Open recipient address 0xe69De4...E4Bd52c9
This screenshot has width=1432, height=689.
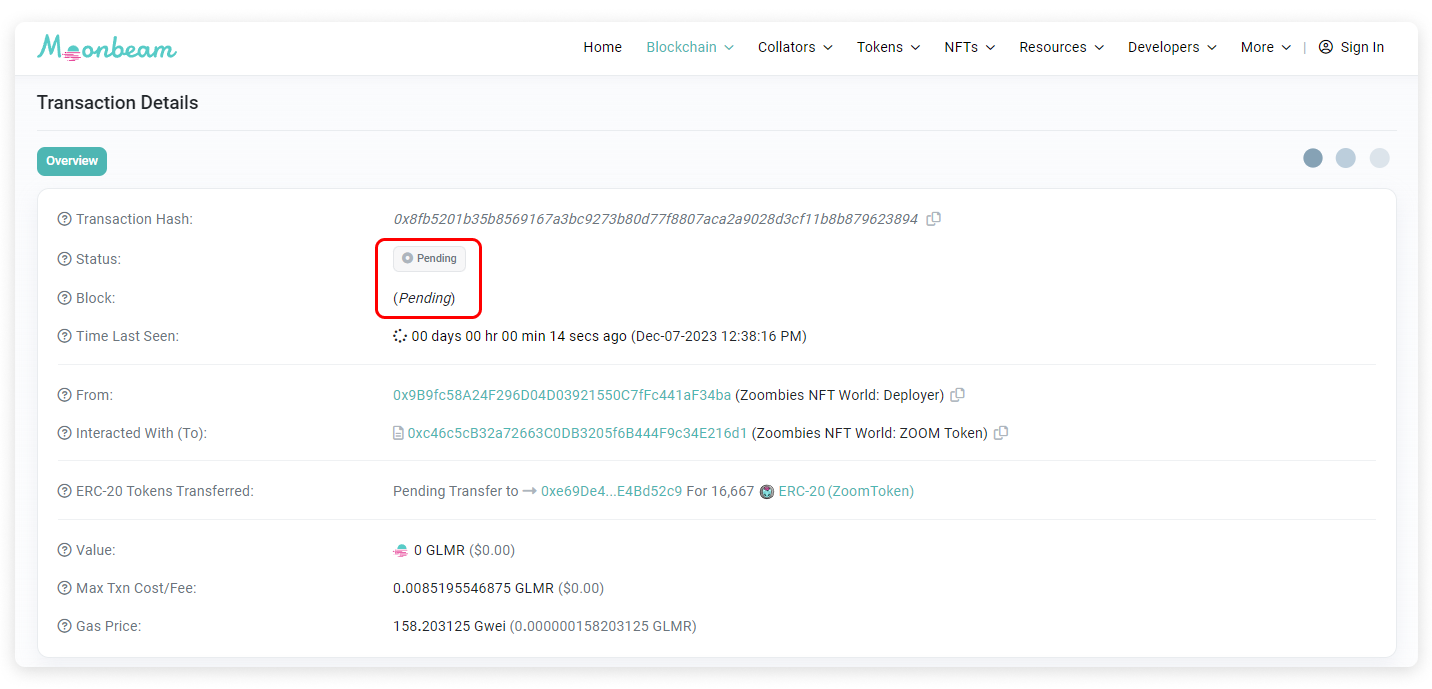pos(612,491)
